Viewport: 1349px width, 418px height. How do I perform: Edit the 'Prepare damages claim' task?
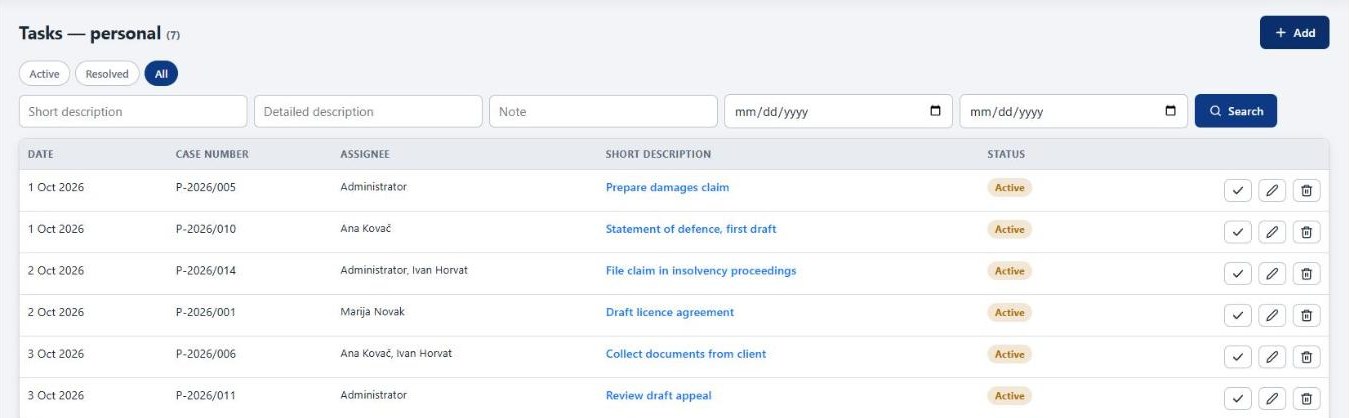coord(1272,190)
